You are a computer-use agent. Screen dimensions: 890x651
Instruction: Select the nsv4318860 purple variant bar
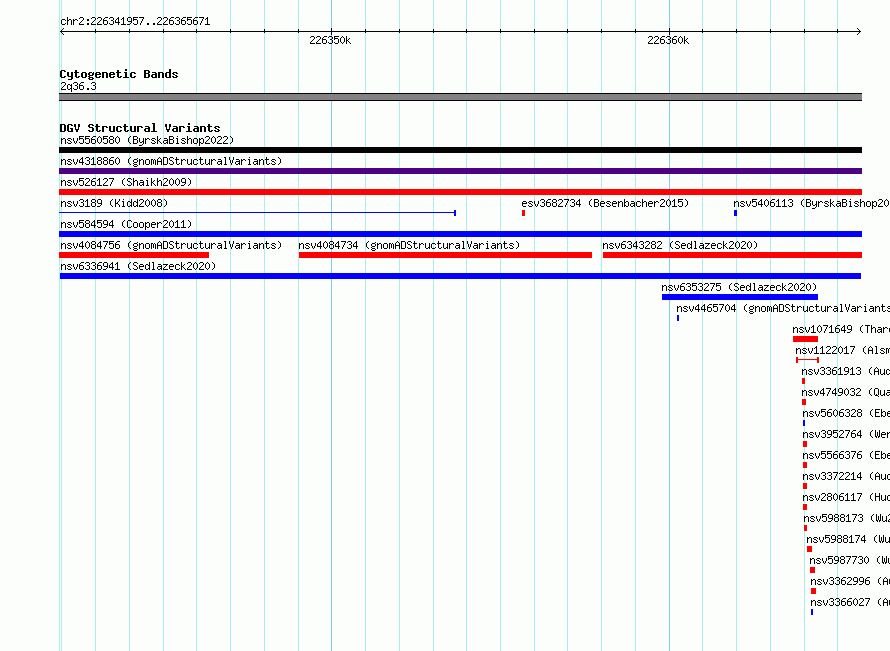[x=460, y=171]
